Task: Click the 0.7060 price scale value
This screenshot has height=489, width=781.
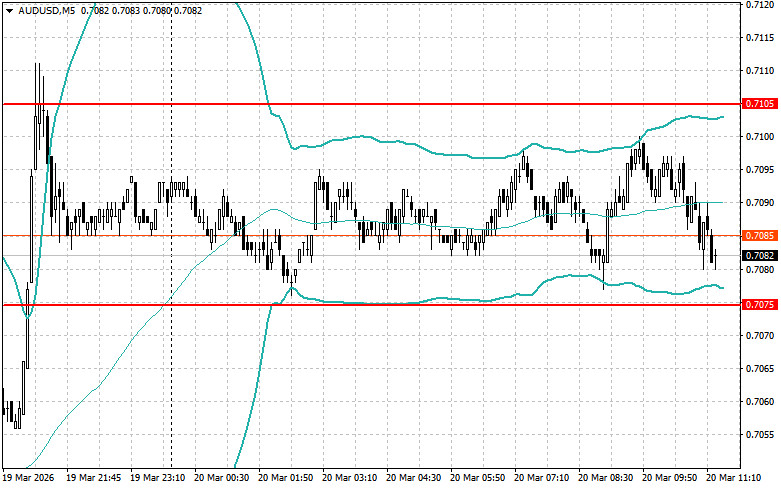Action: (x=760, y=401)
